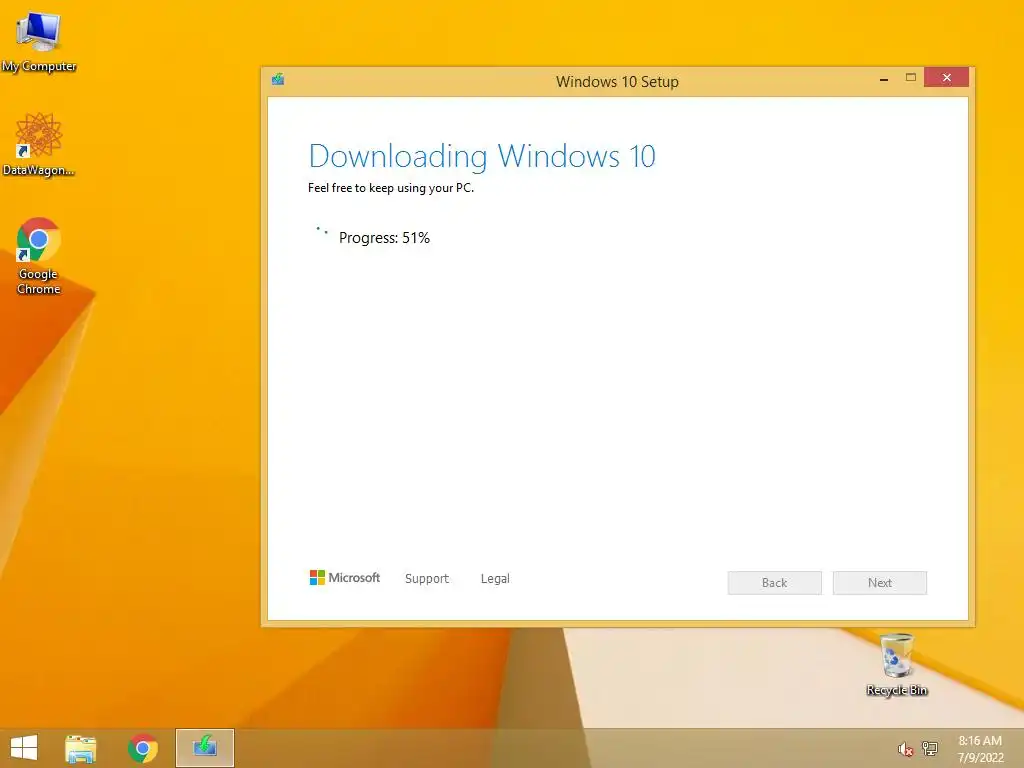Launch Chrome from the taskbar
This screenshot has height=768, width=1024.
(142, 748)
